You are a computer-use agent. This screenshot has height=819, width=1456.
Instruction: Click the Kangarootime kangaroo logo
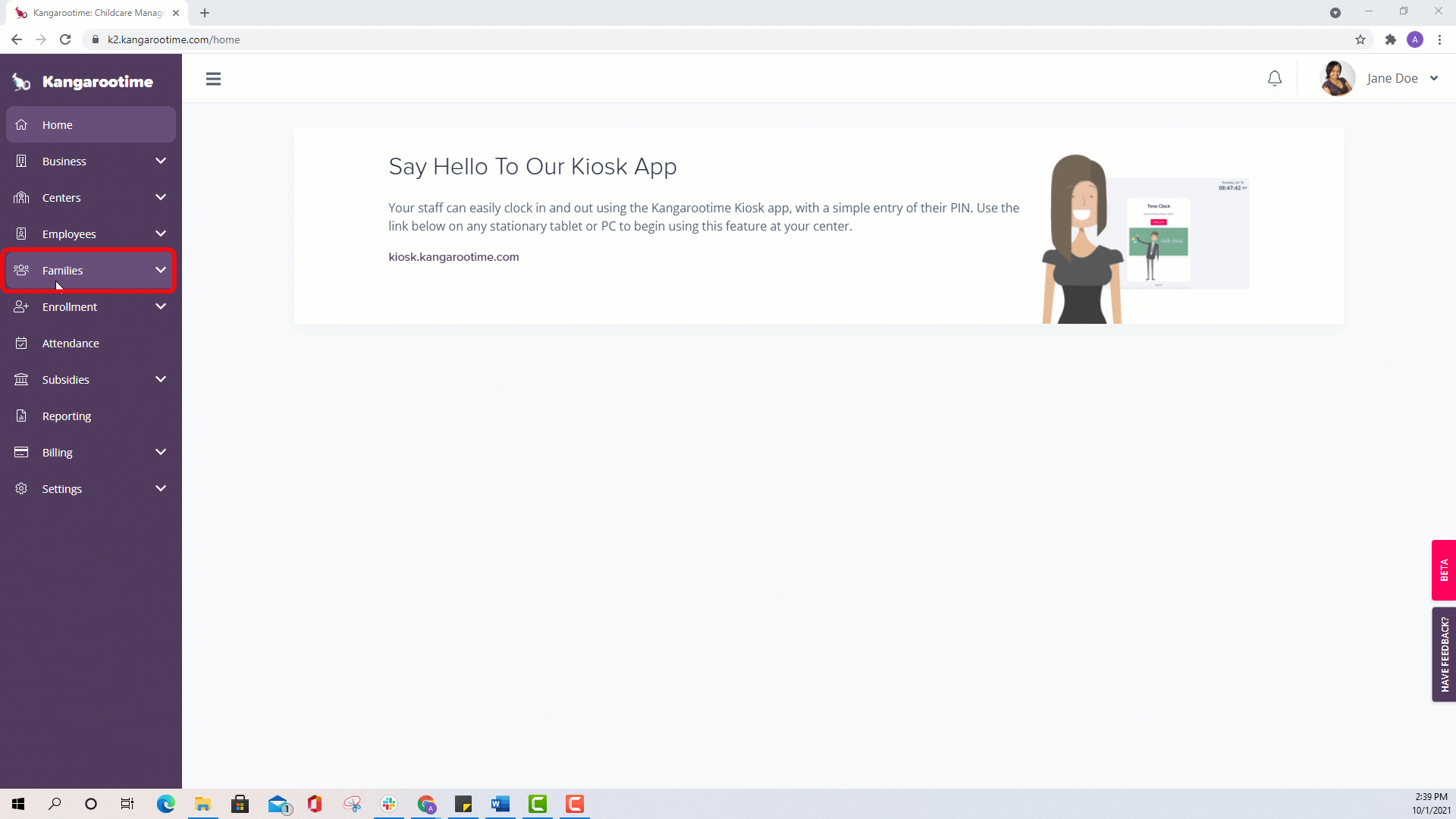coord(21,82)
